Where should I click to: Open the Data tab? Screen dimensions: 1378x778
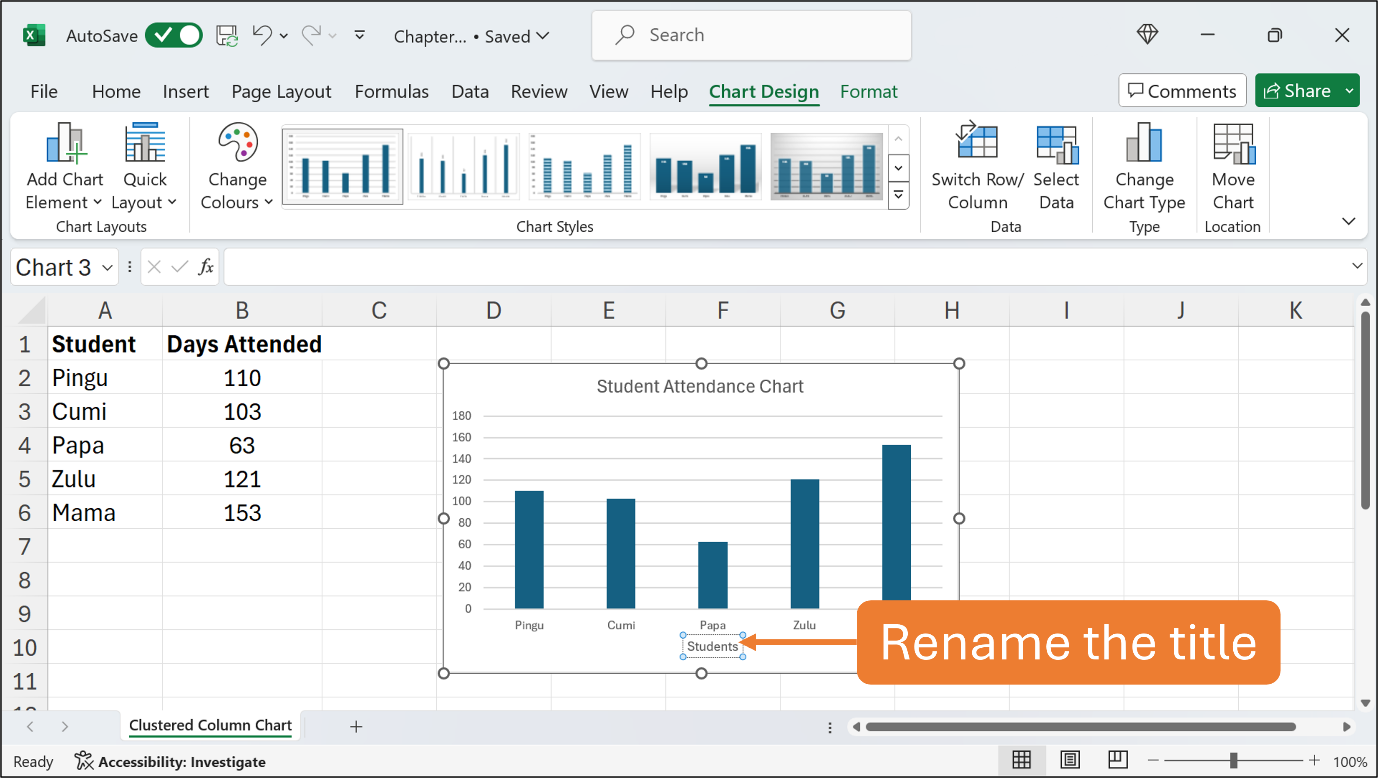[x=470, y=92]
